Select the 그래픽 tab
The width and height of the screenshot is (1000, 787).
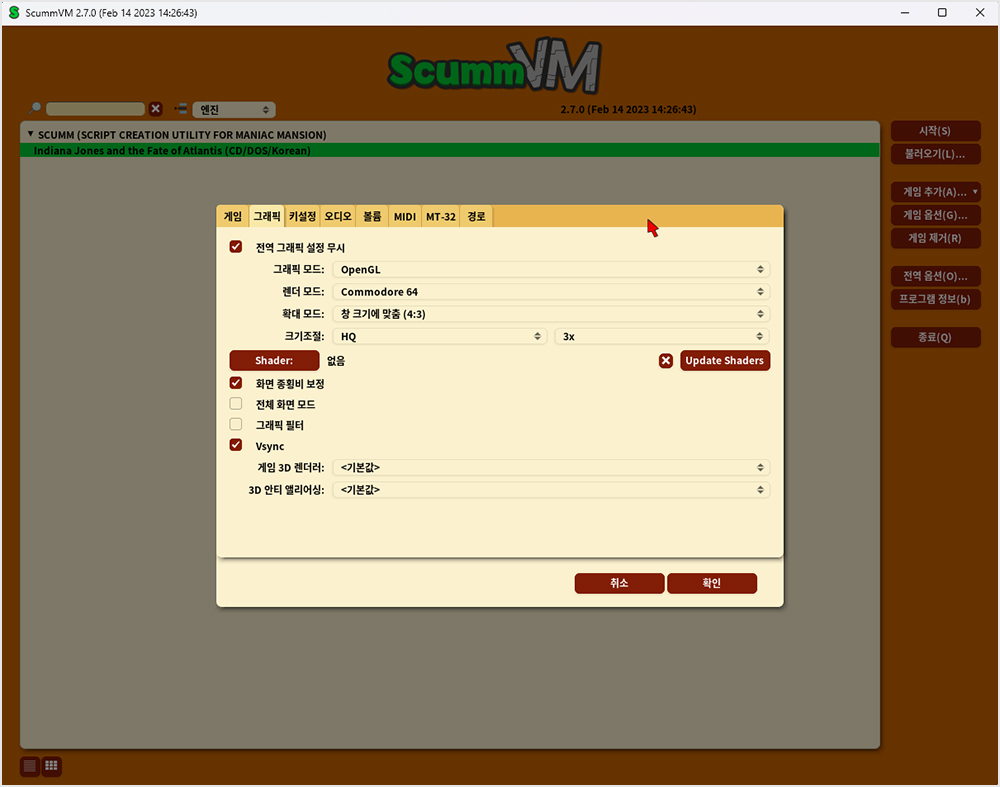click(x=267, y=216)
